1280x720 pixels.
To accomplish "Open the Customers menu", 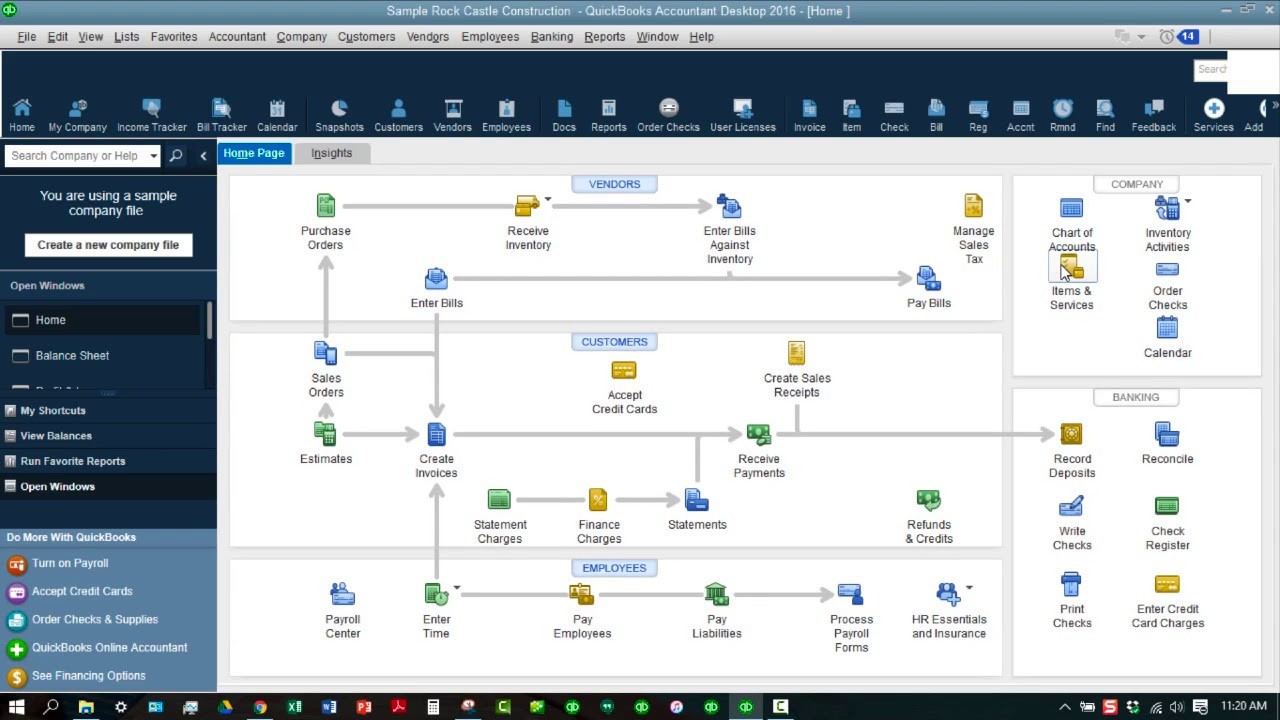I will [x=366, y=37].
